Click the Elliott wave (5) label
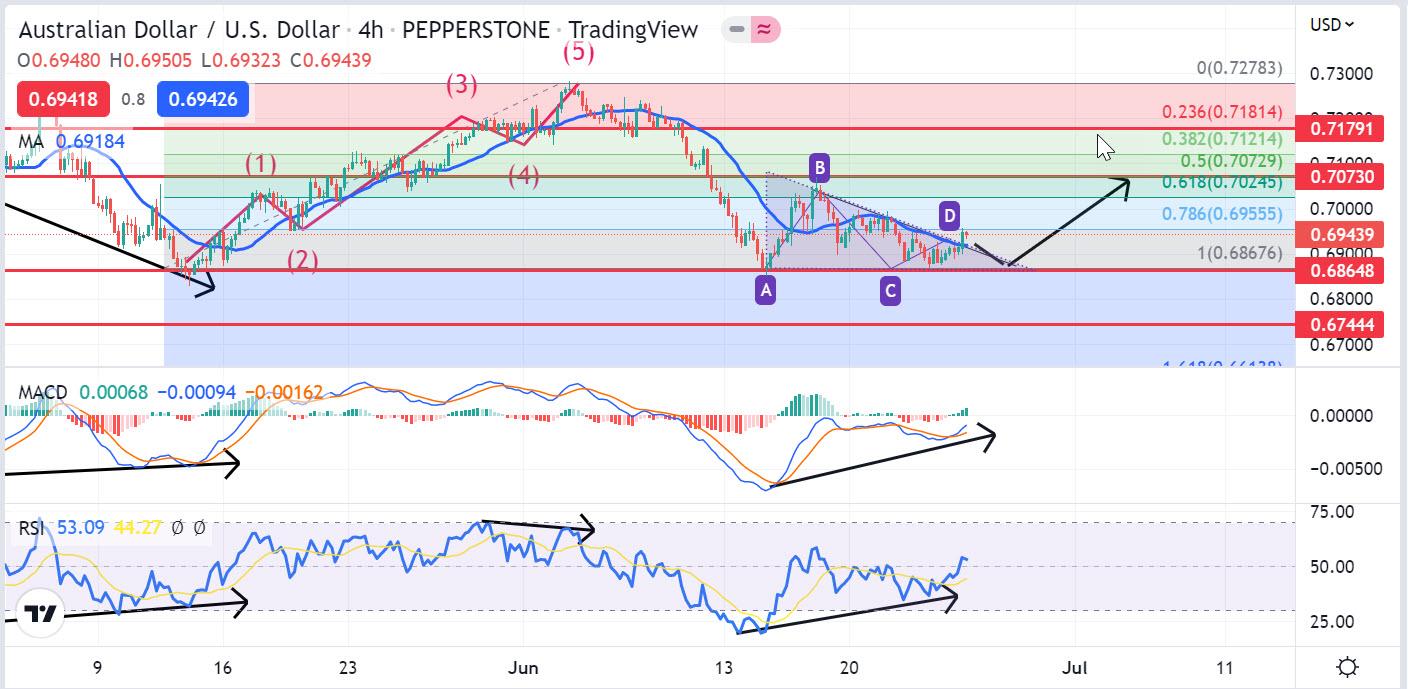 pyautogui.click(x=579, y=51)
